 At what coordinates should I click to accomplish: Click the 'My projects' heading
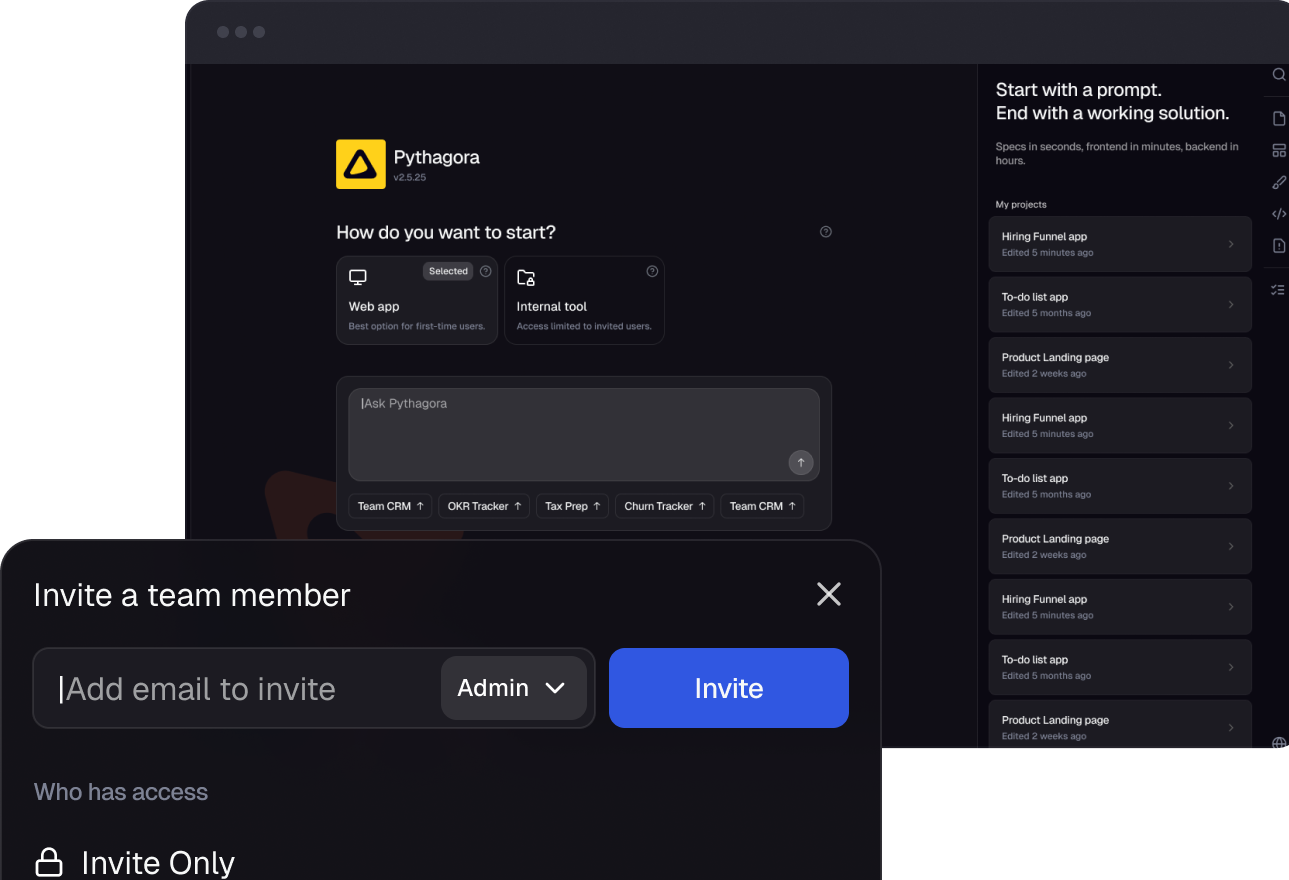[x=1021, y=204]
